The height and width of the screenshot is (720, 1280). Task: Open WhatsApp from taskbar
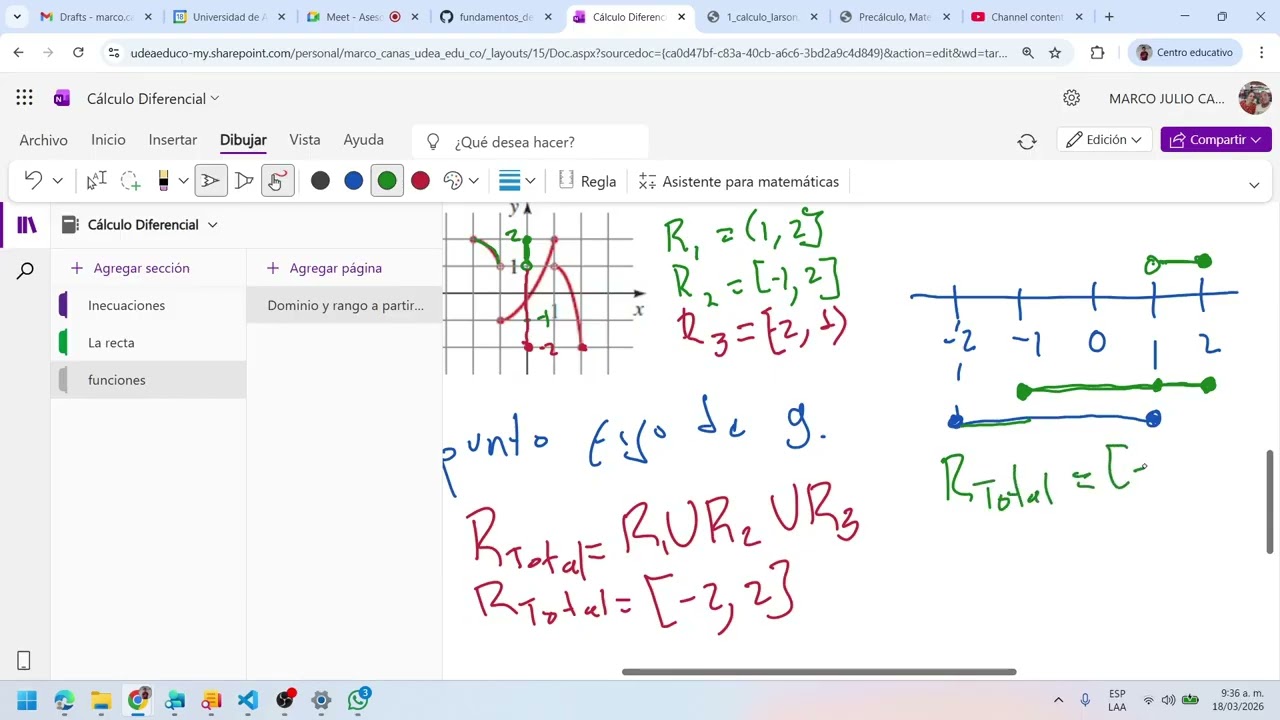pos(358,700)
